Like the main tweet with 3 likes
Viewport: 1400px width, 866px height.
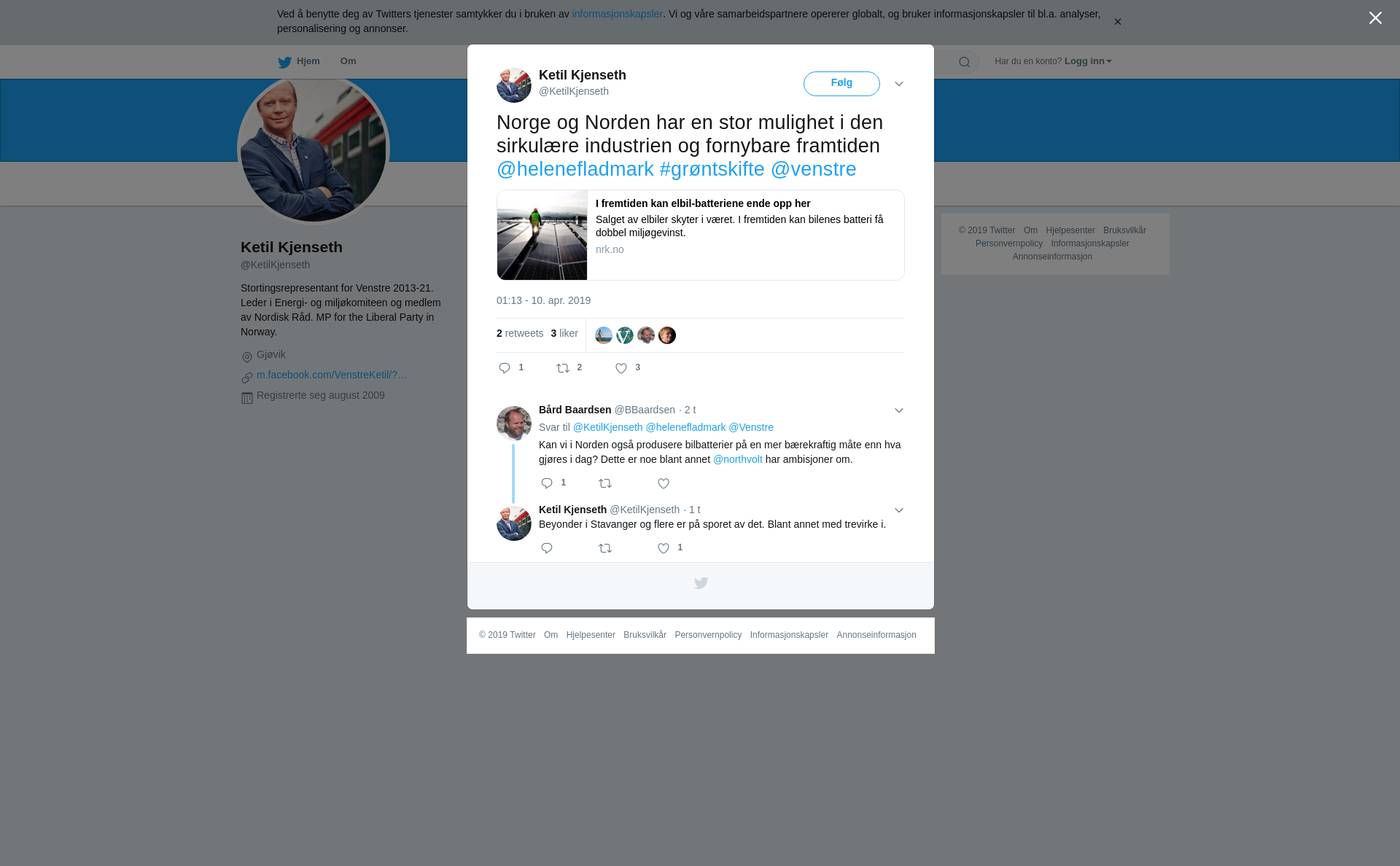pos(621,368)
